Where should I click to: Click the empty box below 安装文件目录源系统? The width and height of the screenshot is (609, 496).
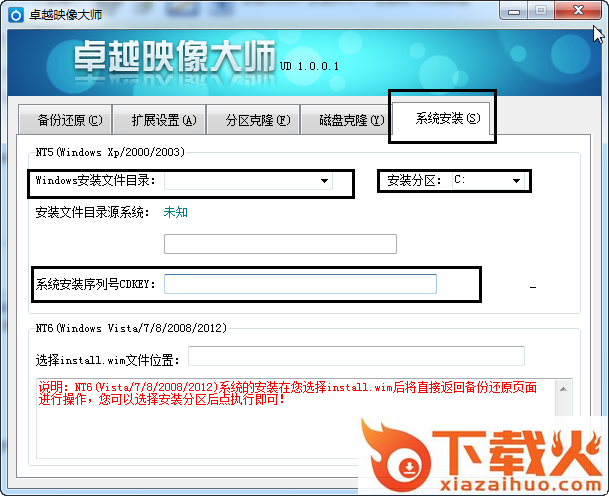click(280, 244)
